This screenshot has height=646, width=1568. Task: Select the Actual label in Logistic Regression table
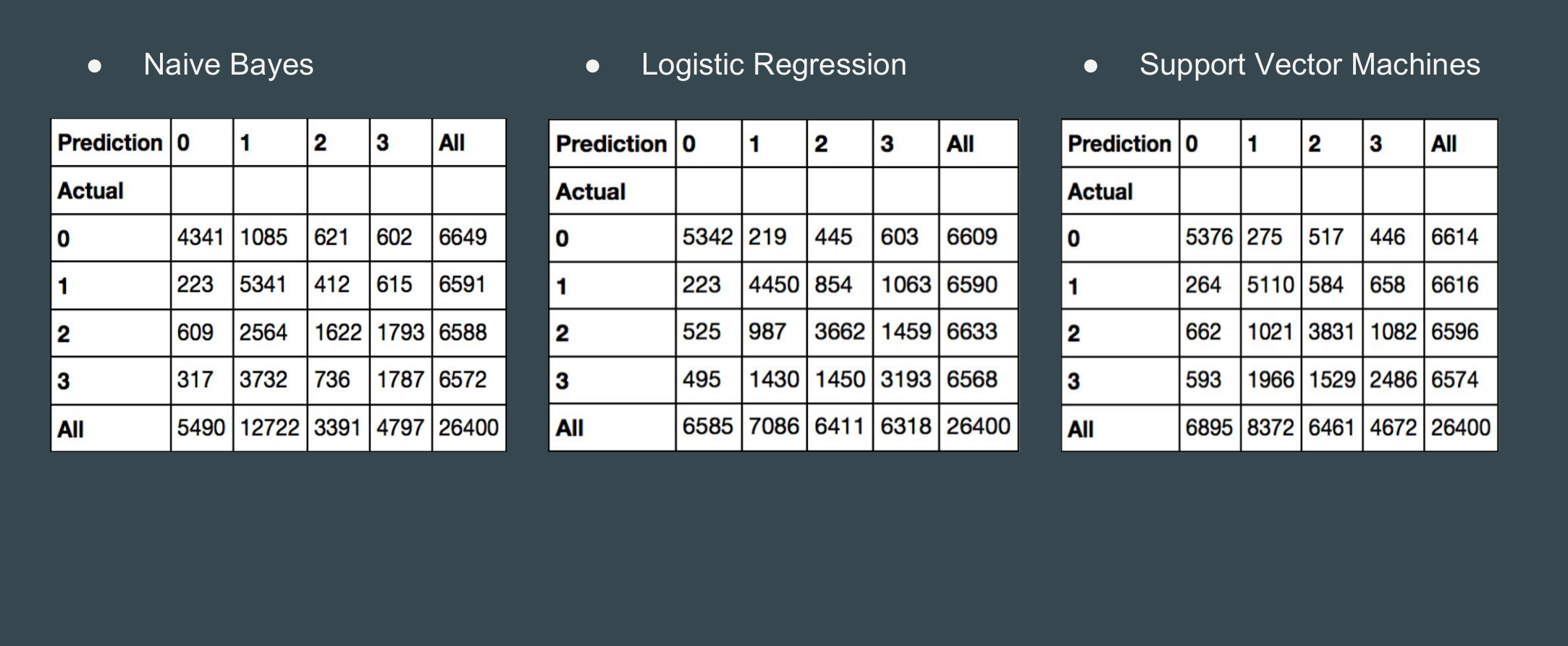[x=591, y=191]
